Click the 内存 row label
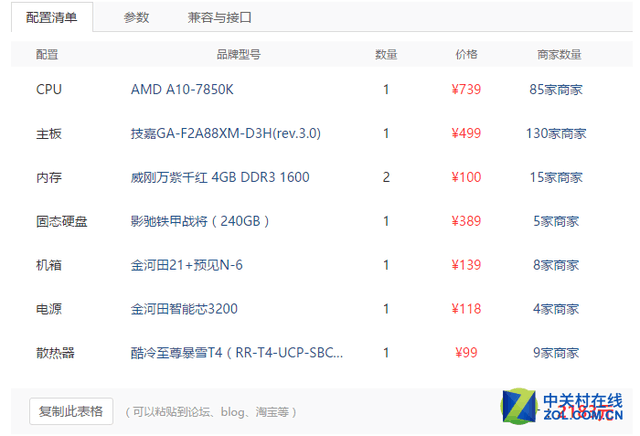Screen dimensions: 640x436 pyautogui.click(x=49, y=178)
